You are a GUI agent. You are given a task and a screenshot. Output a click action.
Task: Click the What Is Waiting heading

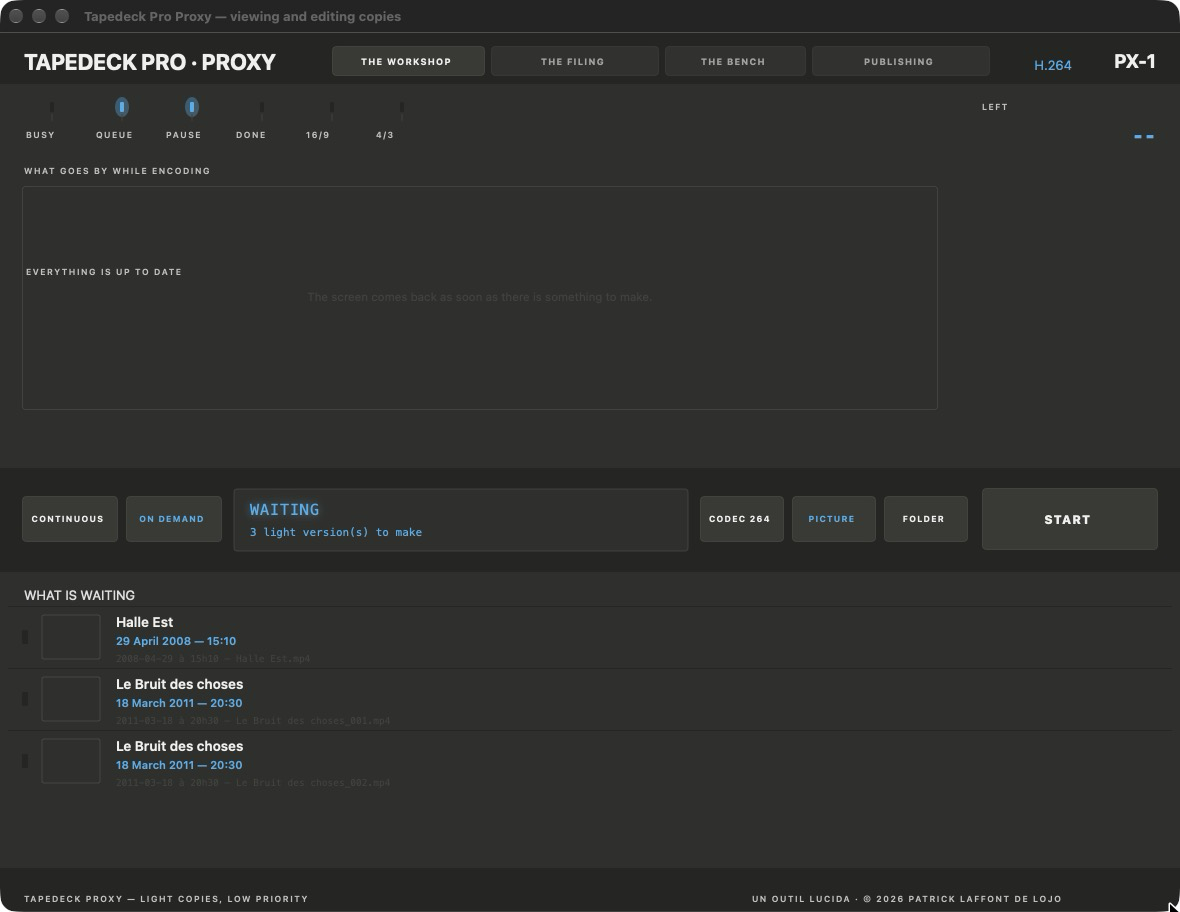(x=80, y=595)
